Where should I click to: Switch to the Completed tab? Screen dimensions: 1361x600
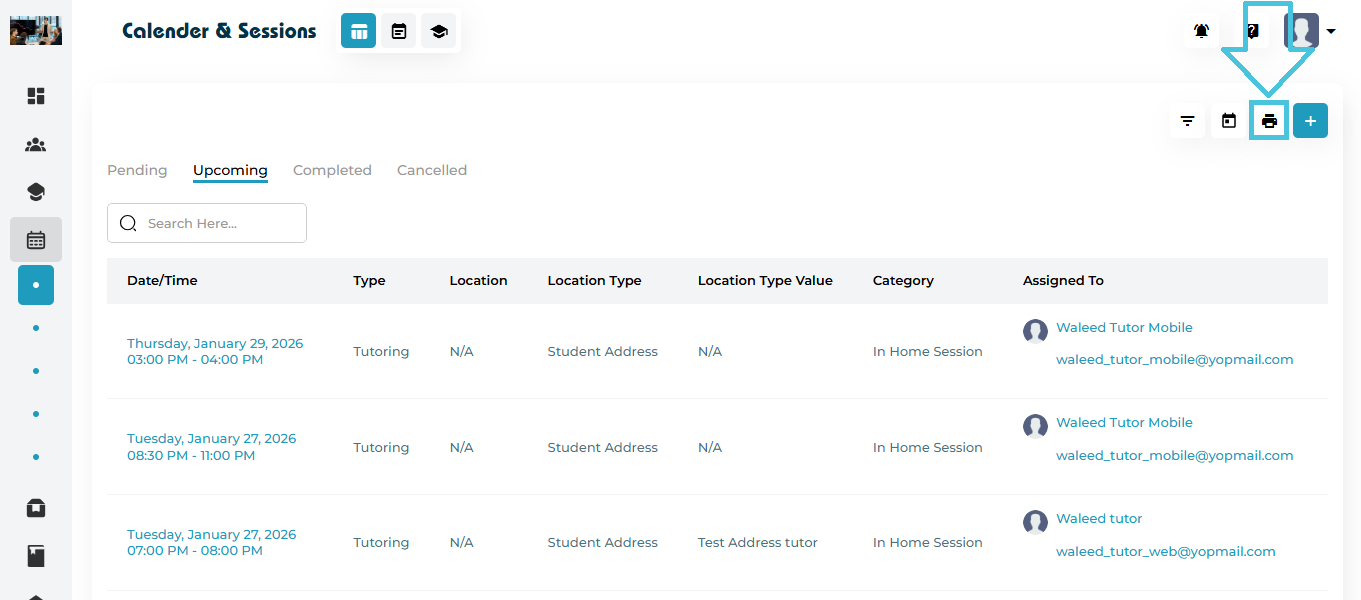tap(332, 170)
